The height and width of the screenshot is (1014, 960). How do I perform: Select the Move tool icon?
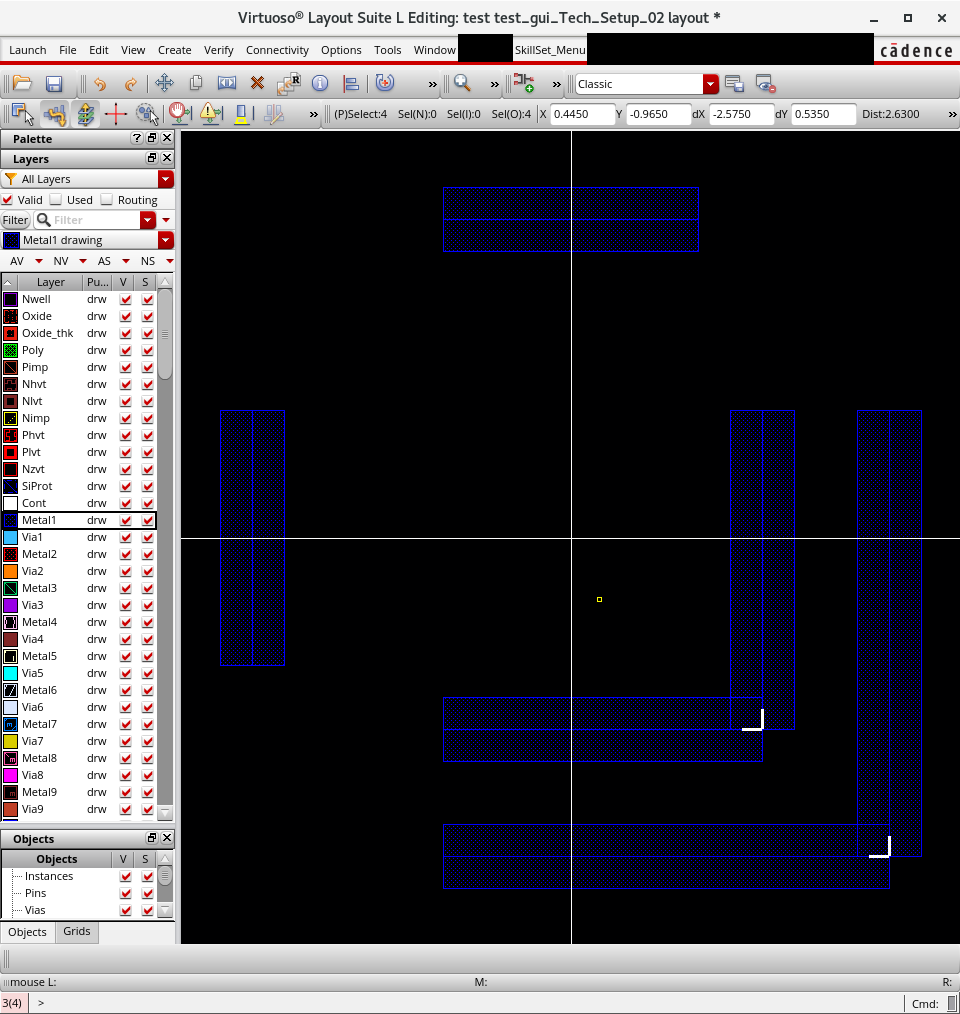click(164, 84)
